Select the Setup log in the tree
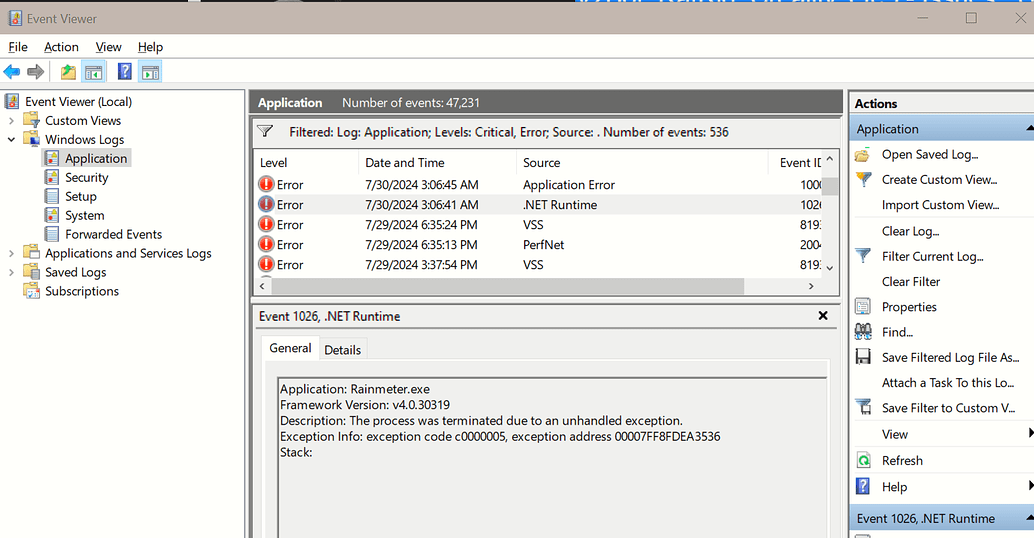The width and height of the screenshot is (1034, 538). 80,196
